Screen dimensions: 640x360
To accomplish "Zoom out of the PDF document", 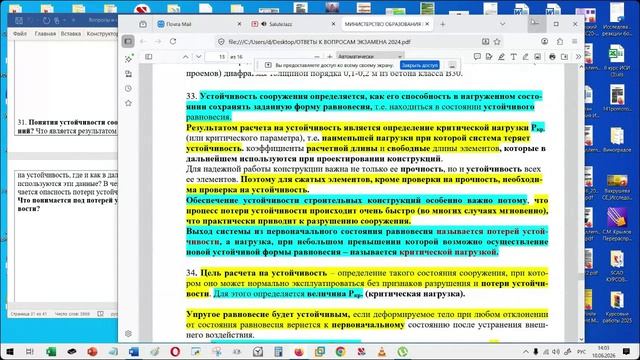I will pos(317,57).
